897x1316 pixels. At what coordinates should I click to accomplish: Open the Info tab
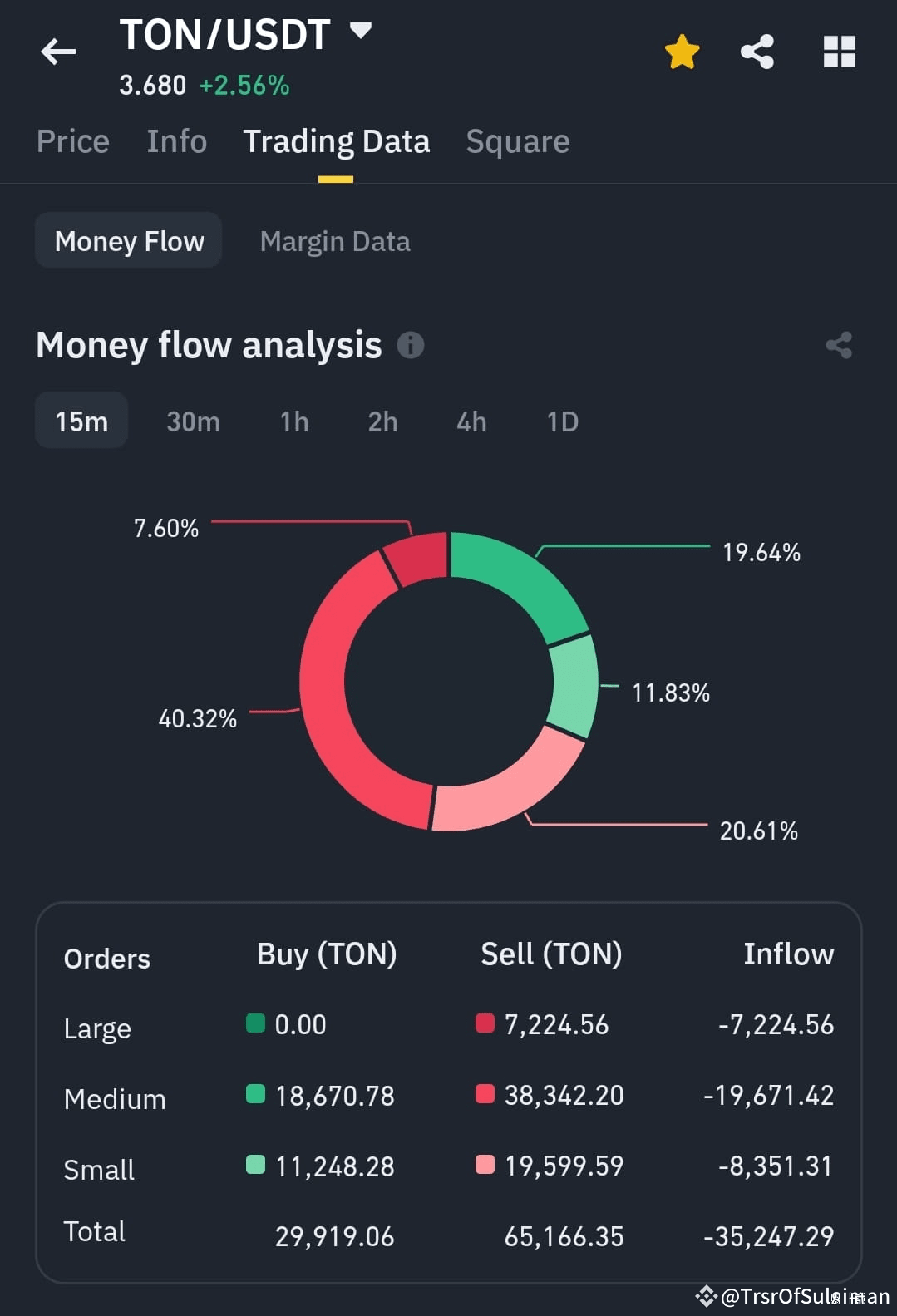(176, 141)
